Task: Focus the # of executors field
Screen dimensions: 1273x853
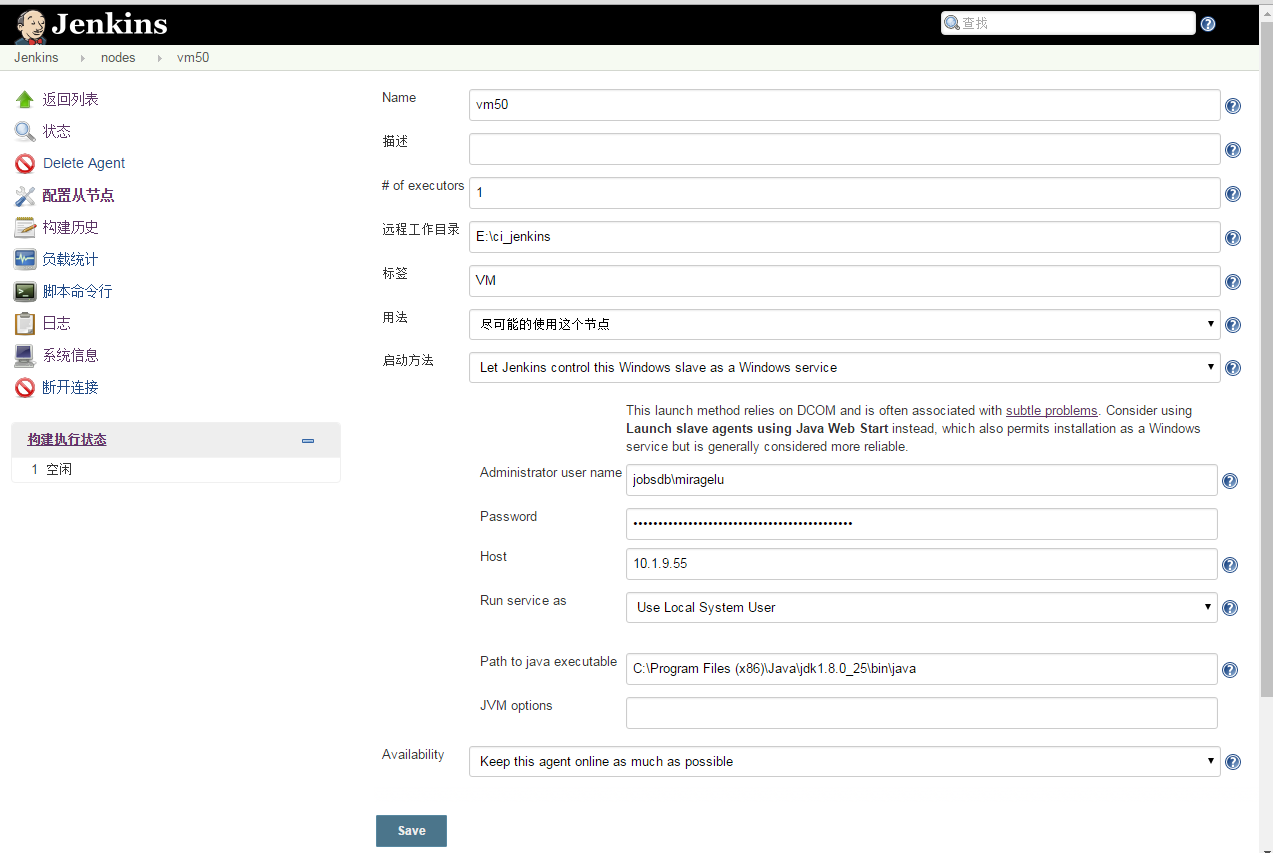Action: [x=844, y=193]
